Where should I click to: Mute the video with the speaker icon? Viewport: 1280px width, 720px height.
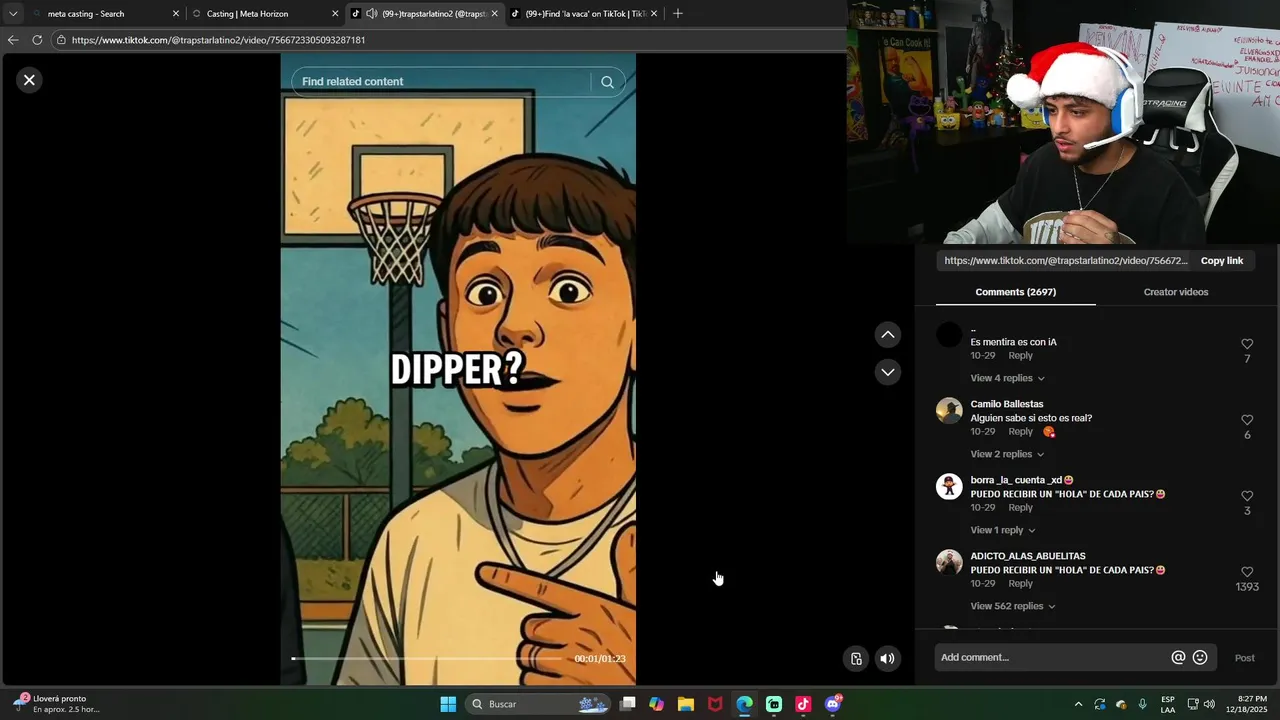[887, 658]
